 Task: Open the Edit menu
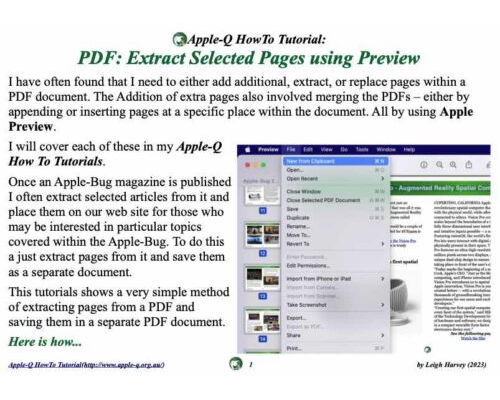(308, 149)
